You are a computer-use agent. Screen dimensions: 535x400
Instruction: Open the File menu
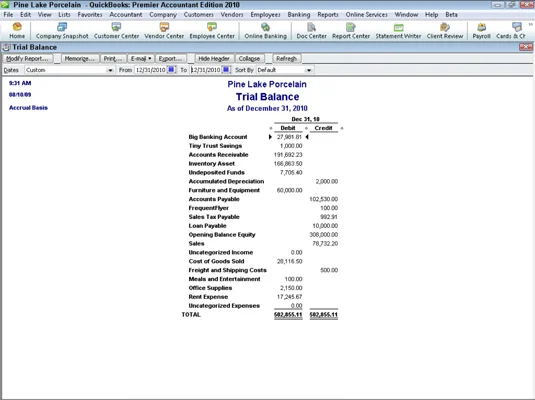coord(8,15)
